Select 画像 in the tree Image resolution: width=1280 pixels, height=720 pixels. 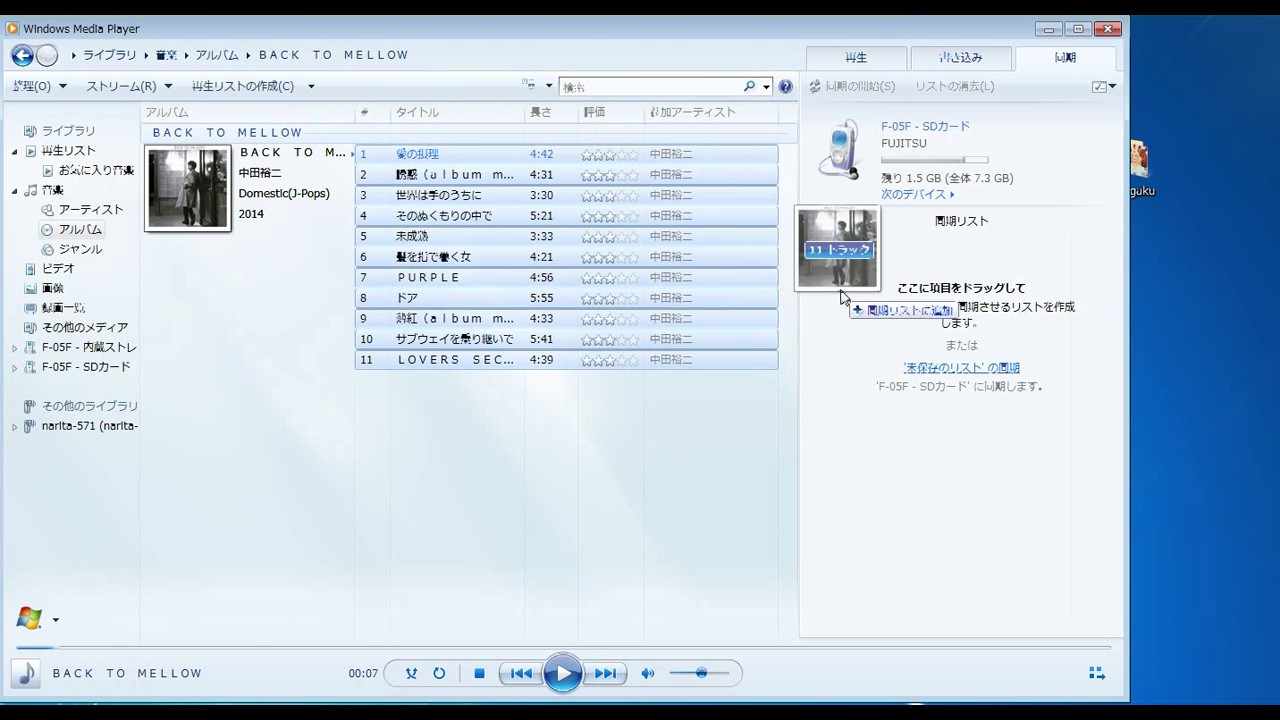53,289
